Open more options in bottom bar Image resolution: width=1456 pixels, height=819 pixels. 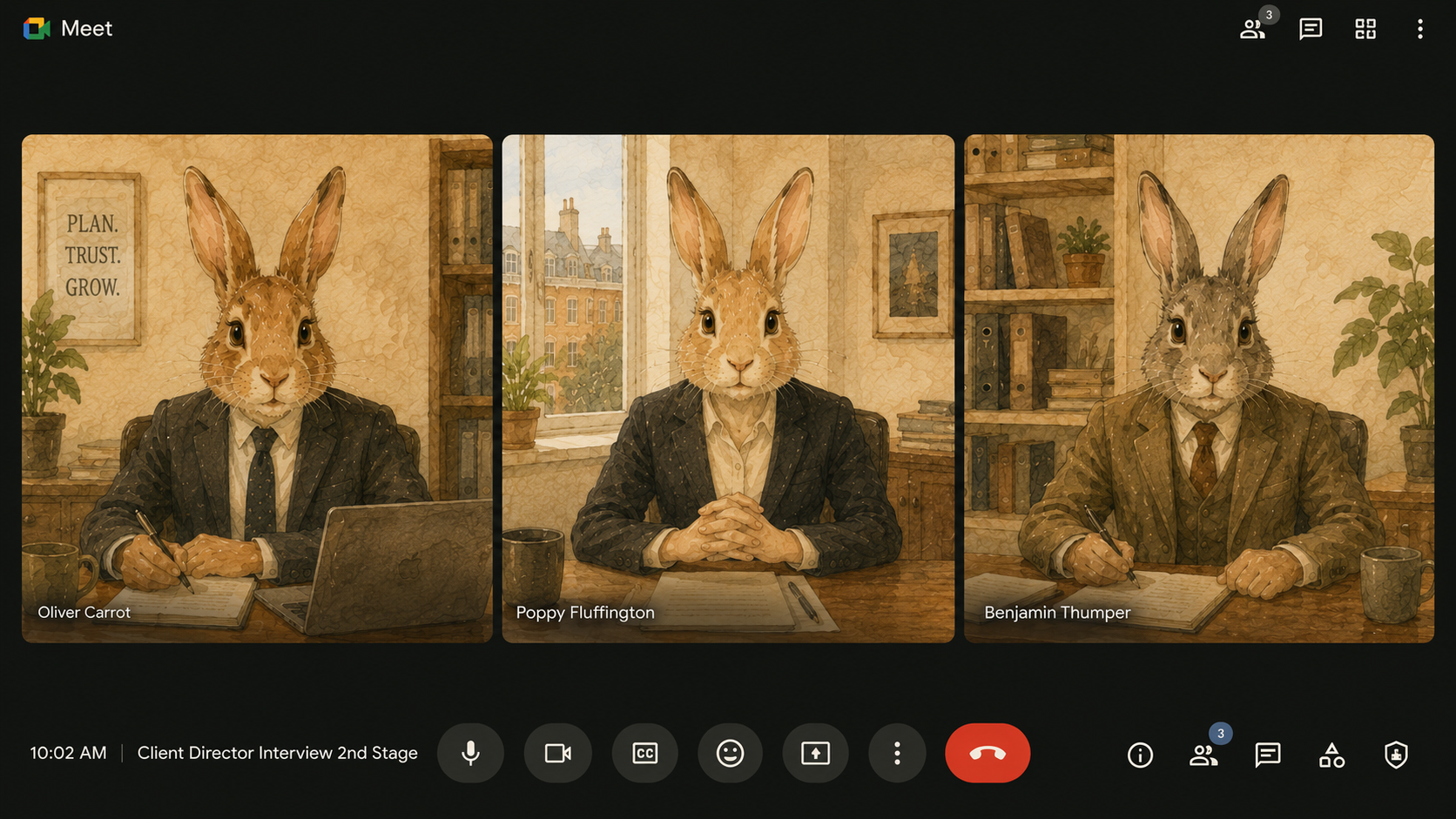pyautogui.click(x=897, y=753)
